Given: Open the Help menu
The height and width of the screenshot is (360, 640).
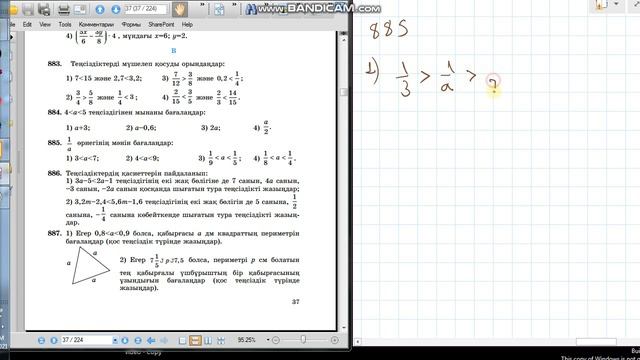Looking at the screenshot, I should point(187,24).
